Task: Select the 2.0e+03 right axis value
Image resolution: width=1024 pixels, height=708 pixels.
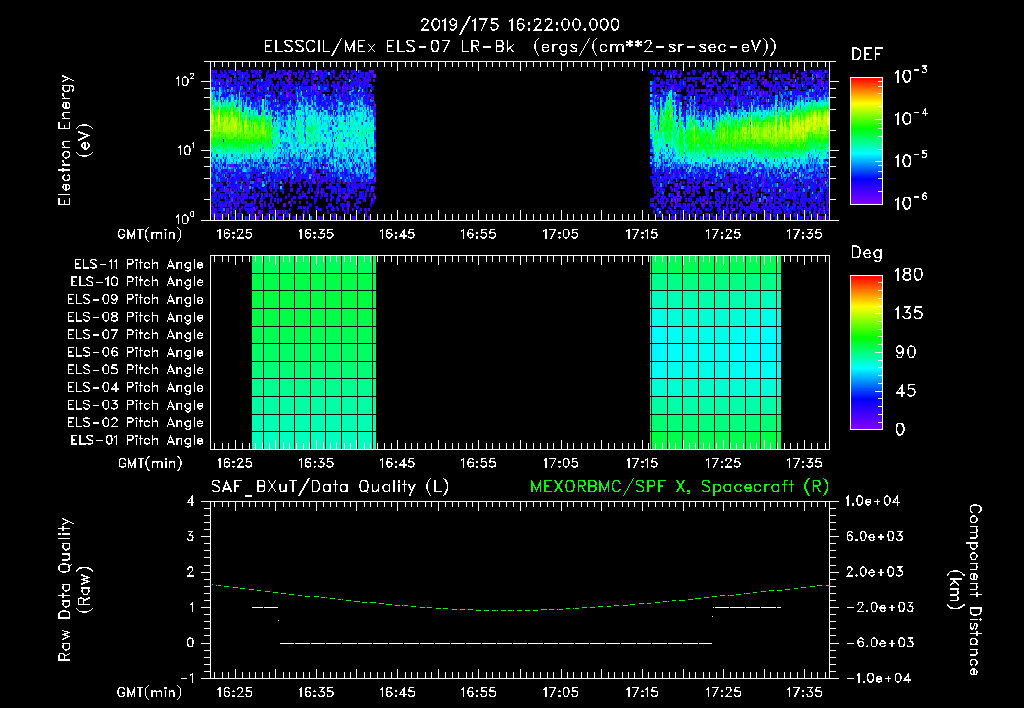Action: point(875,571)
